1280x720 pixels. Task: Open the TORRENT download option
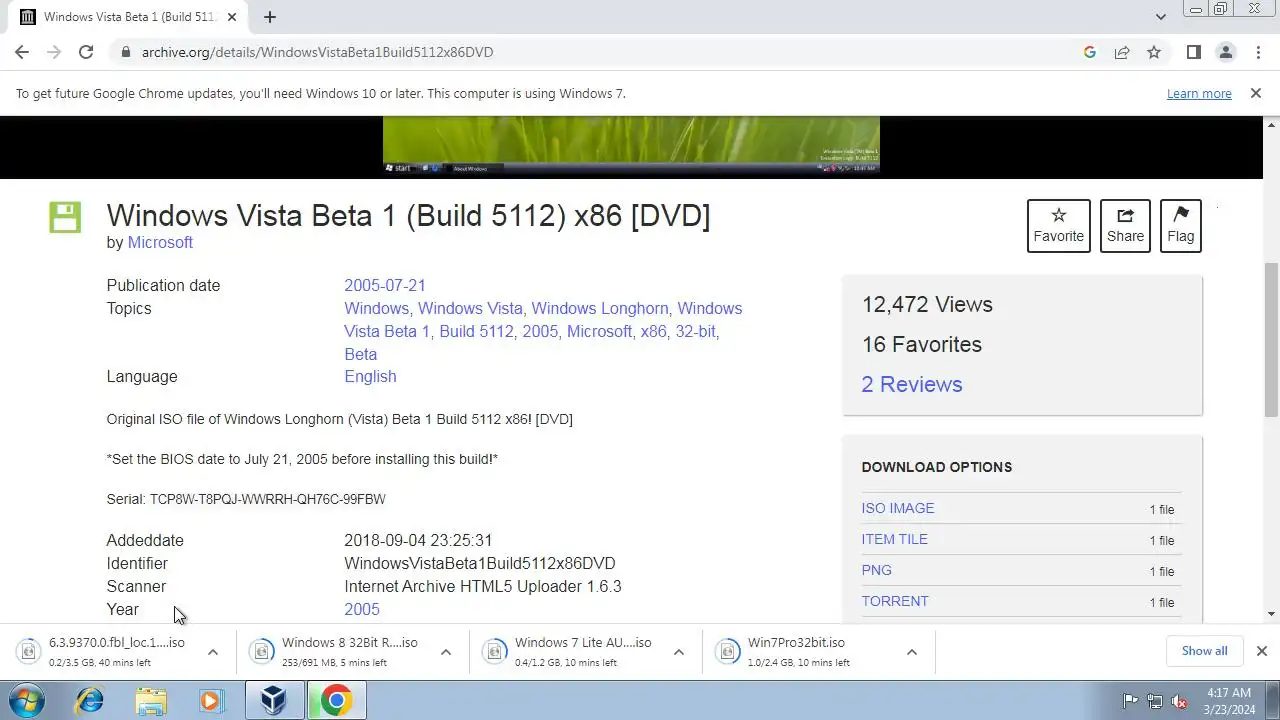point(895,601)
